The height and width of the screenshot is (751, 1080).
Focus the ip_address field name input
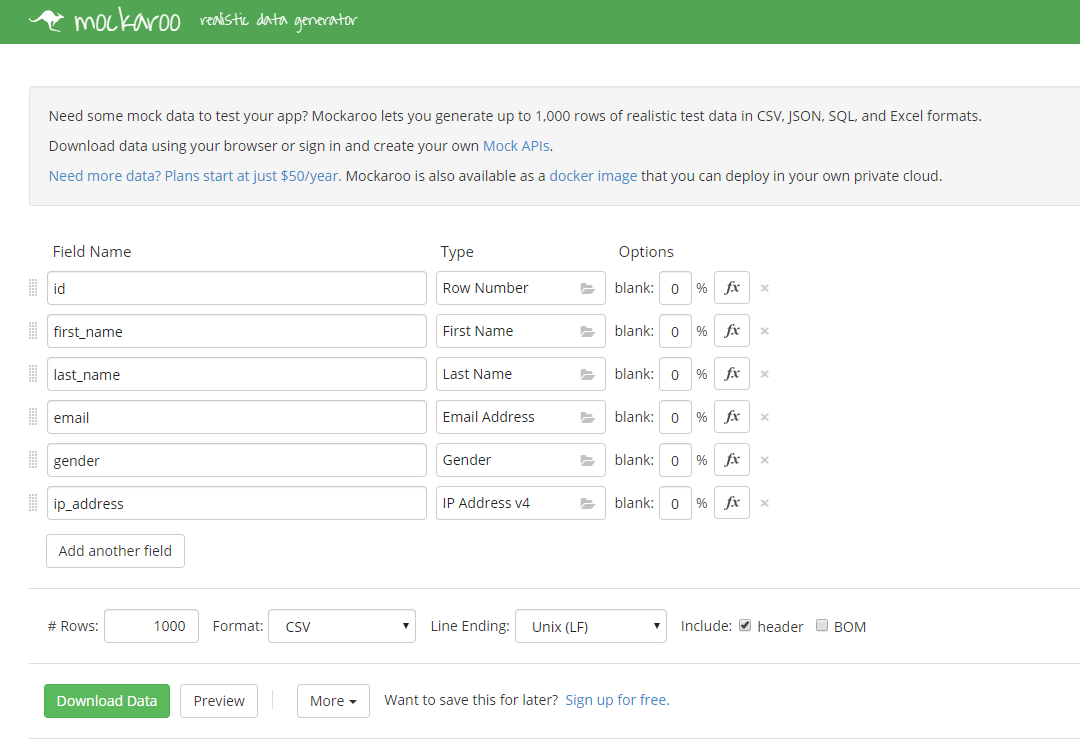[x=237, y=503]
